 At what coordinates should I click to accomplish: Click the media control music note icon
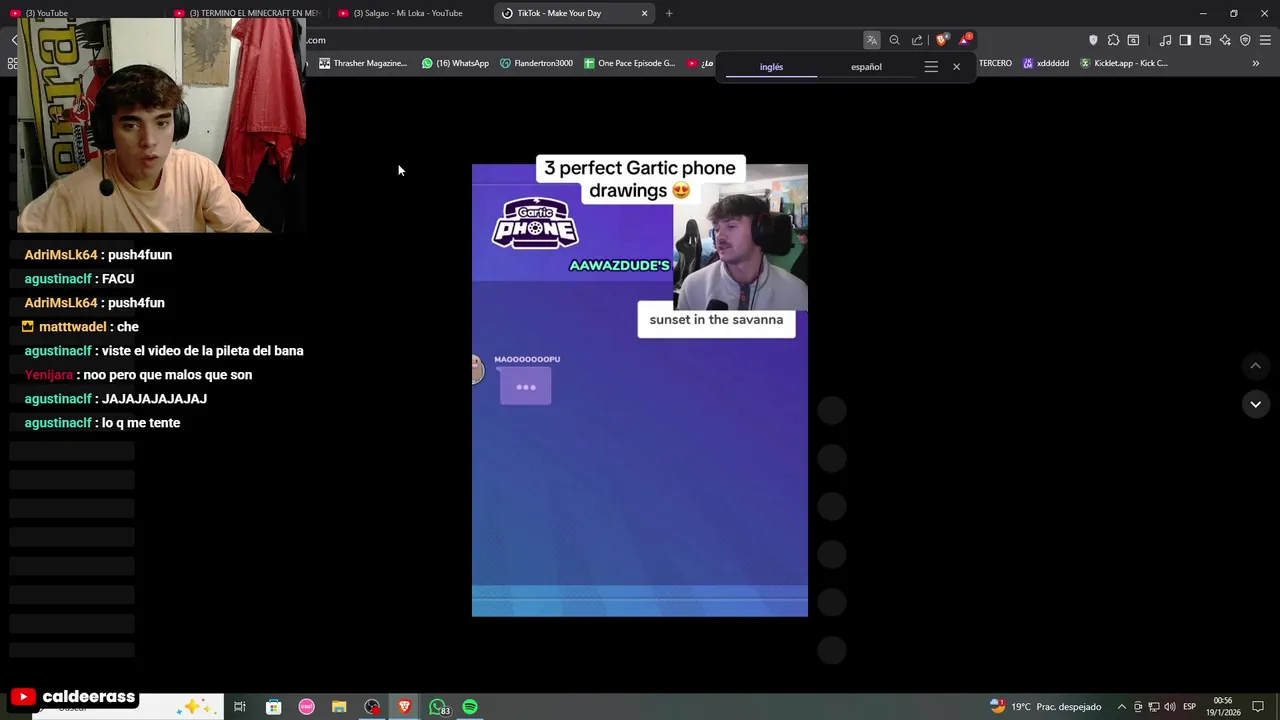click(x=1165, y=40)
